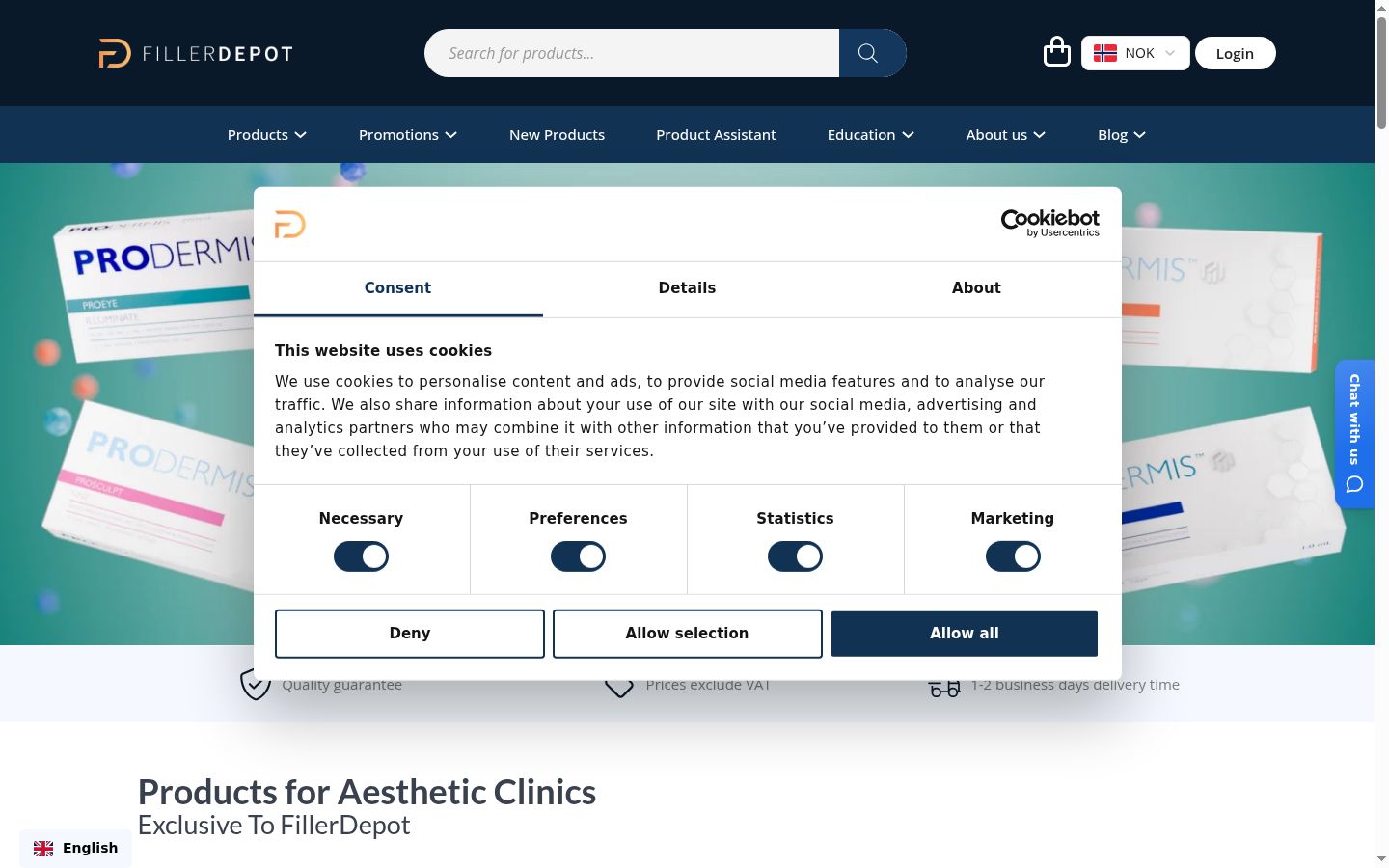Disable the Preferences cookies switch
The width and height of the screenshot is (1389, 868).
point(578,556)
